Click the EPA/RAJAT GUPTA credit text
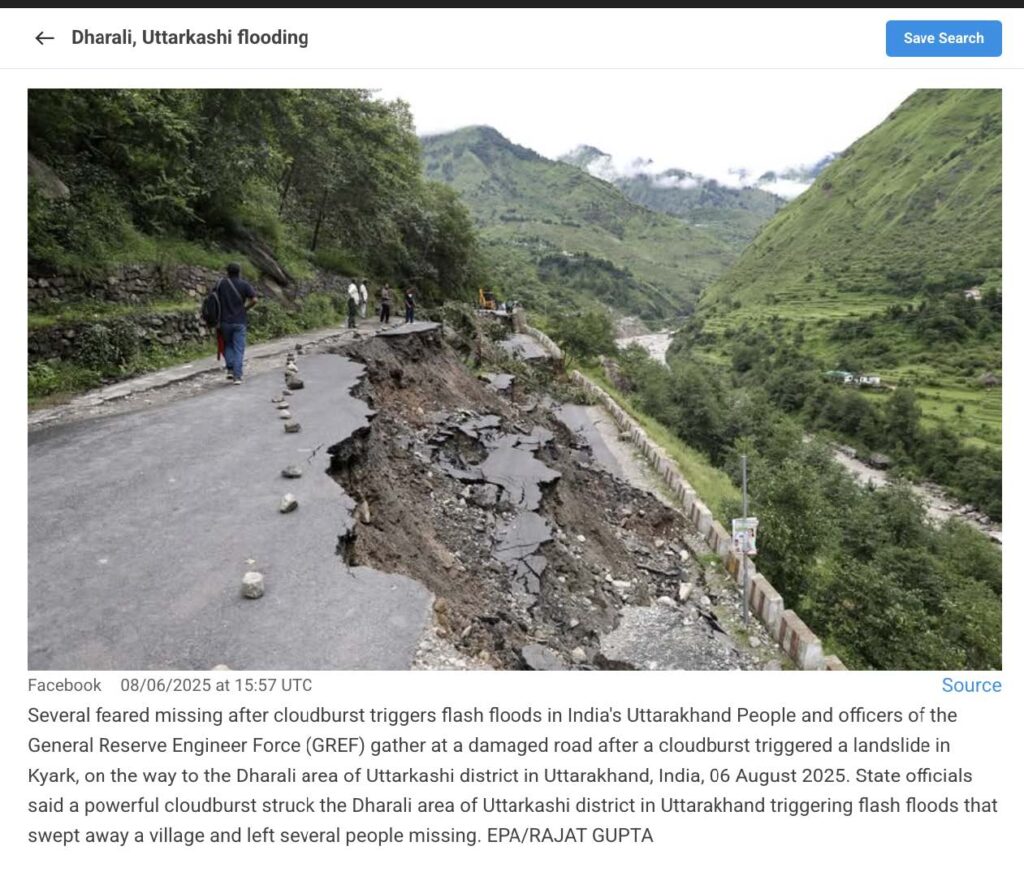Image resolution: width=1024 pixels, height=885 pixels. (570, 835)
